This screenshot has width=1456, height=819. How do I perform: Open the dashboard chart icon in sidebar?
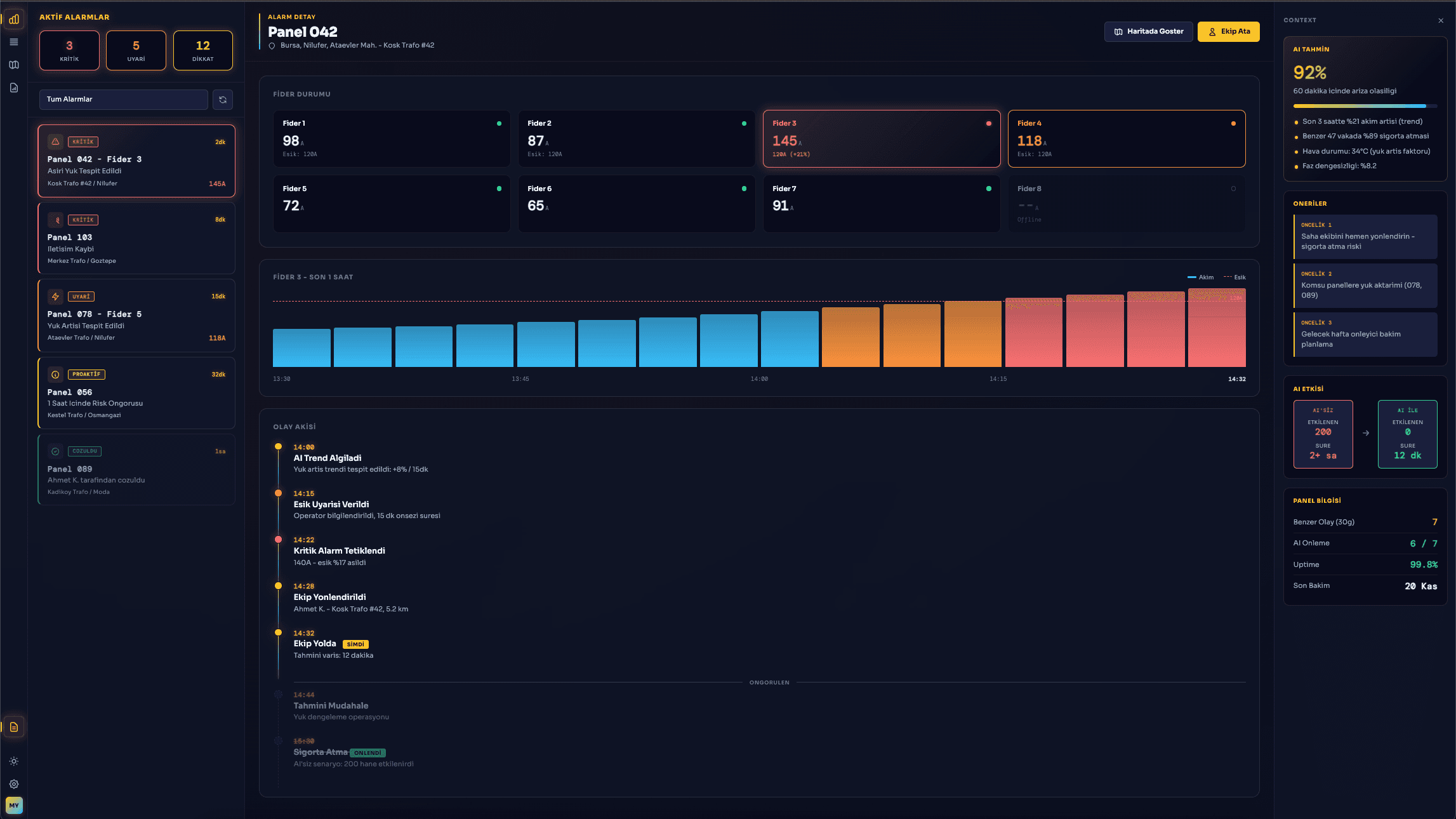coord(13,20)
